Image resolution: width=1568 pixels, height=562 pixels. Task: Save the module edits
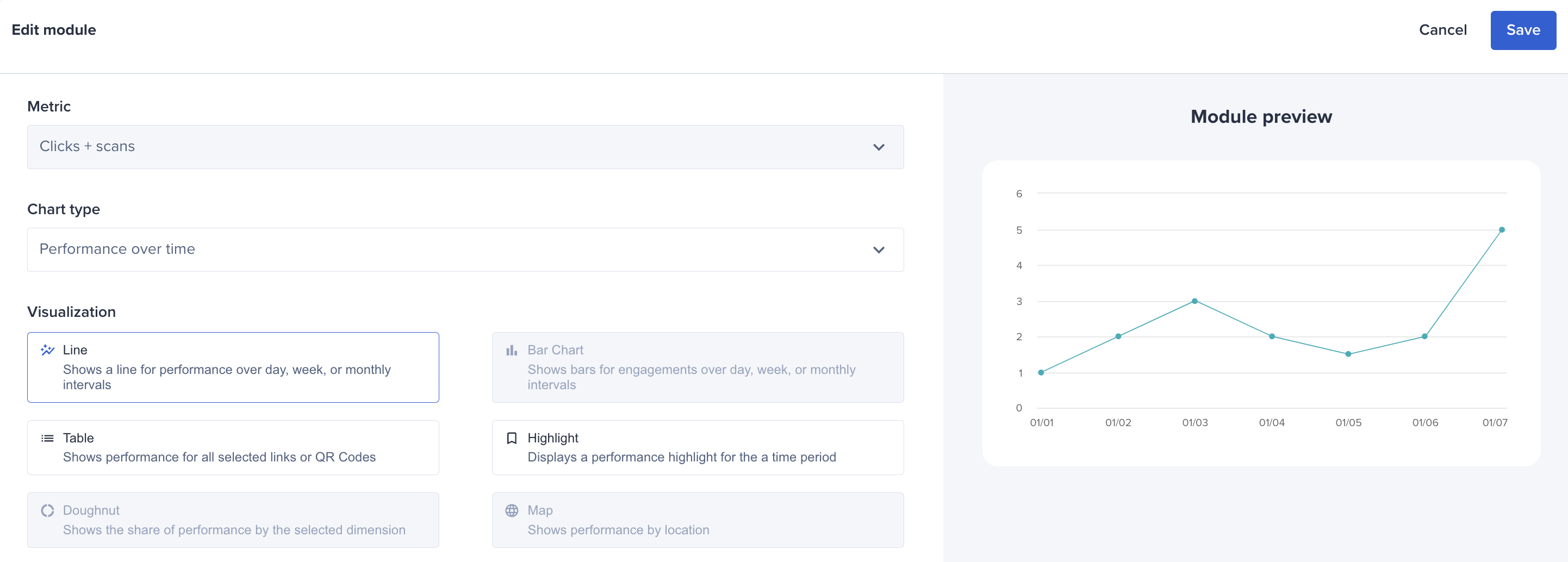[x=1523, y=30]
